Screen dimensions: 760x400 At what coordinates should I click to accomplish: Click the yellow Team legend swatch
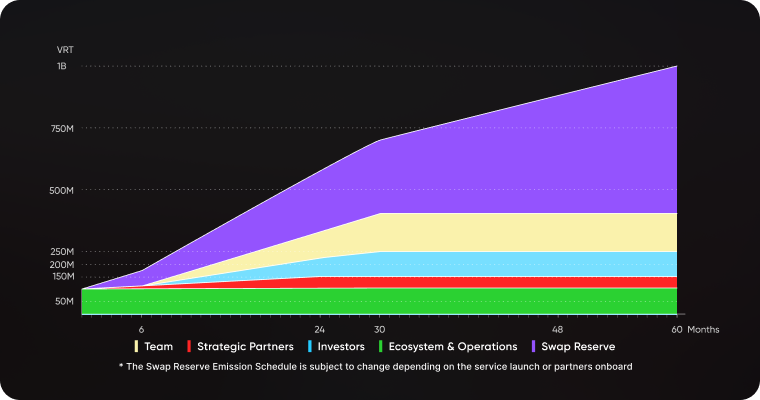pyautogui.click(x=137, y=346)
